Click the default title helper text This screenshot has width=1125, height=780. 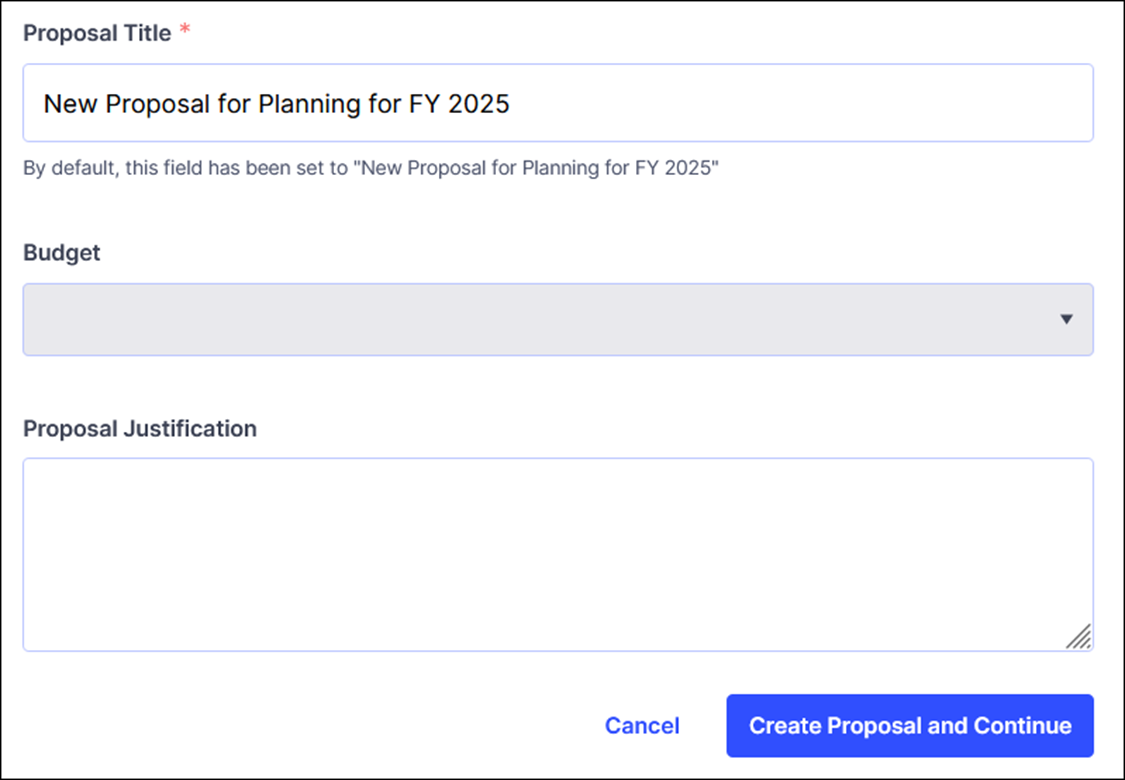(371, 168)
